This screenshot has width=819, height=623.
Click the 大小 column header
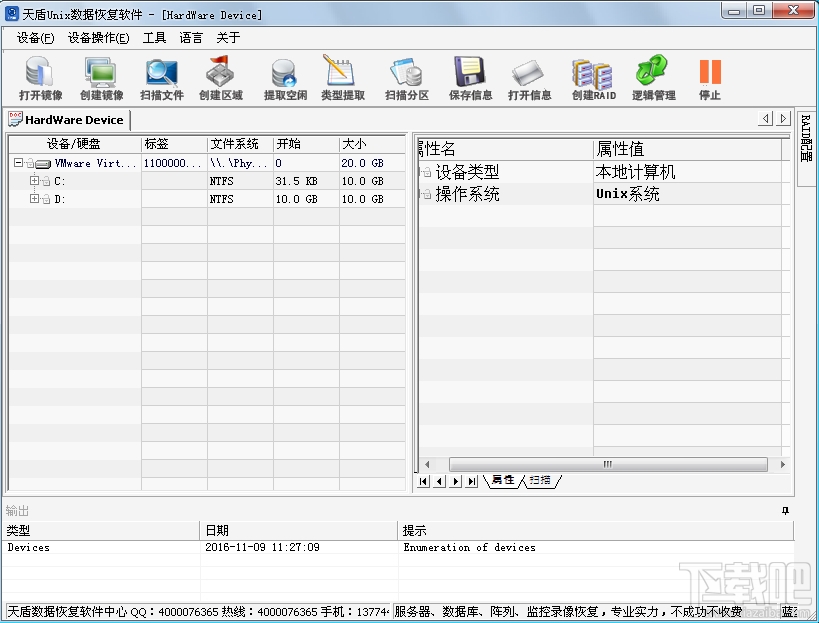(x=372, y=144)
